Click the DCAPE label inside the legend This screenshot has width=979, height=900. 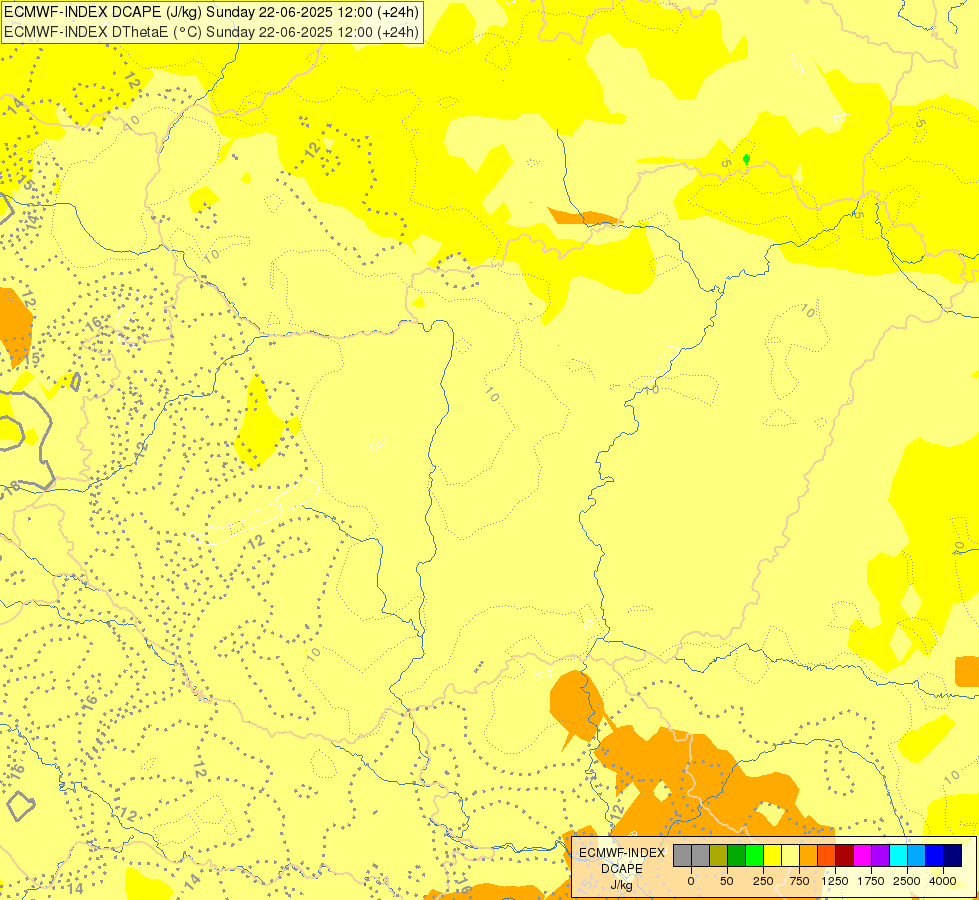tap(622, 869)
